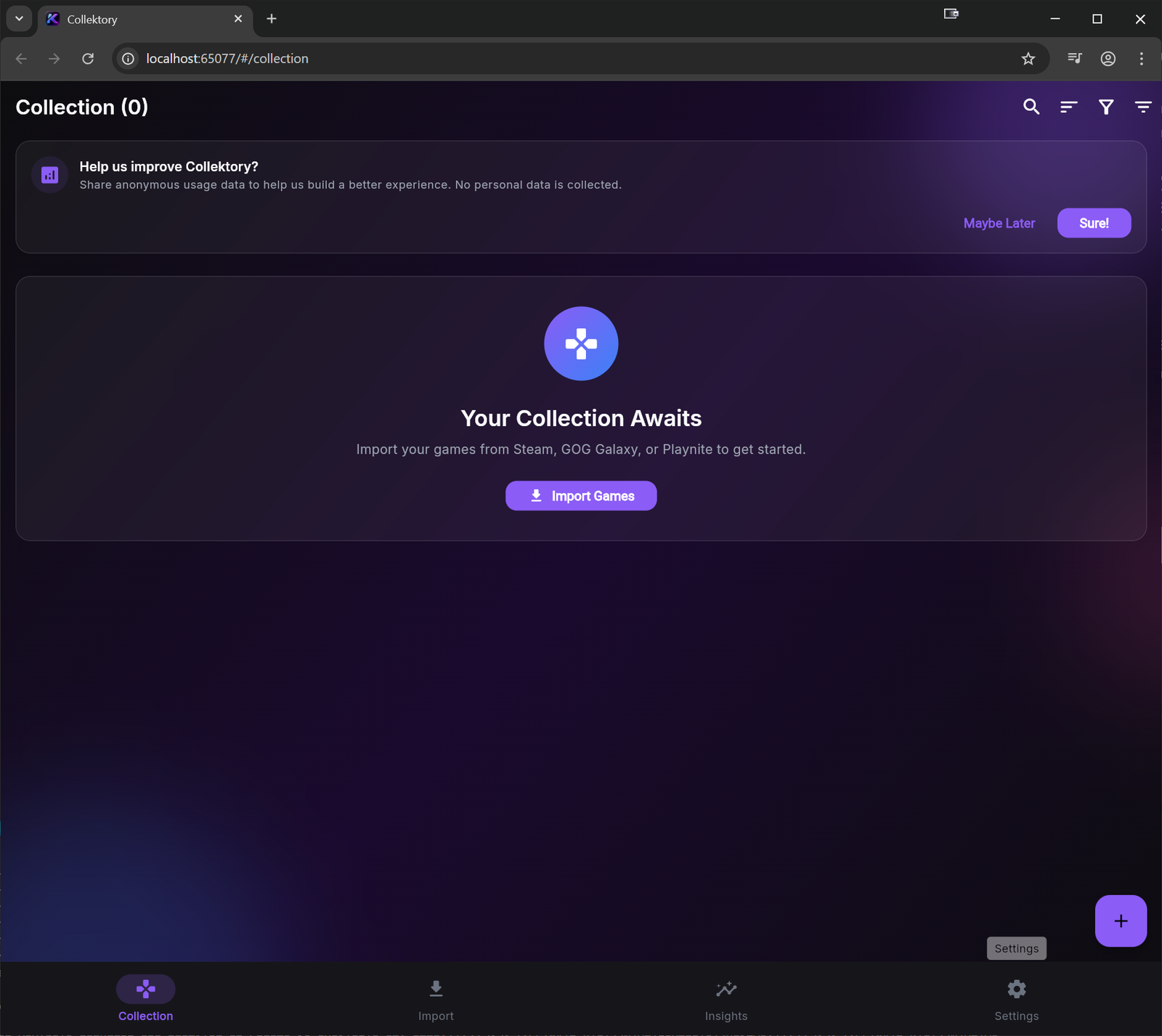The height and width of the screenshot is (1036, 1162).
Task: Click the address bar URL field
Action: pyautogui.click(x=227, y=59)
